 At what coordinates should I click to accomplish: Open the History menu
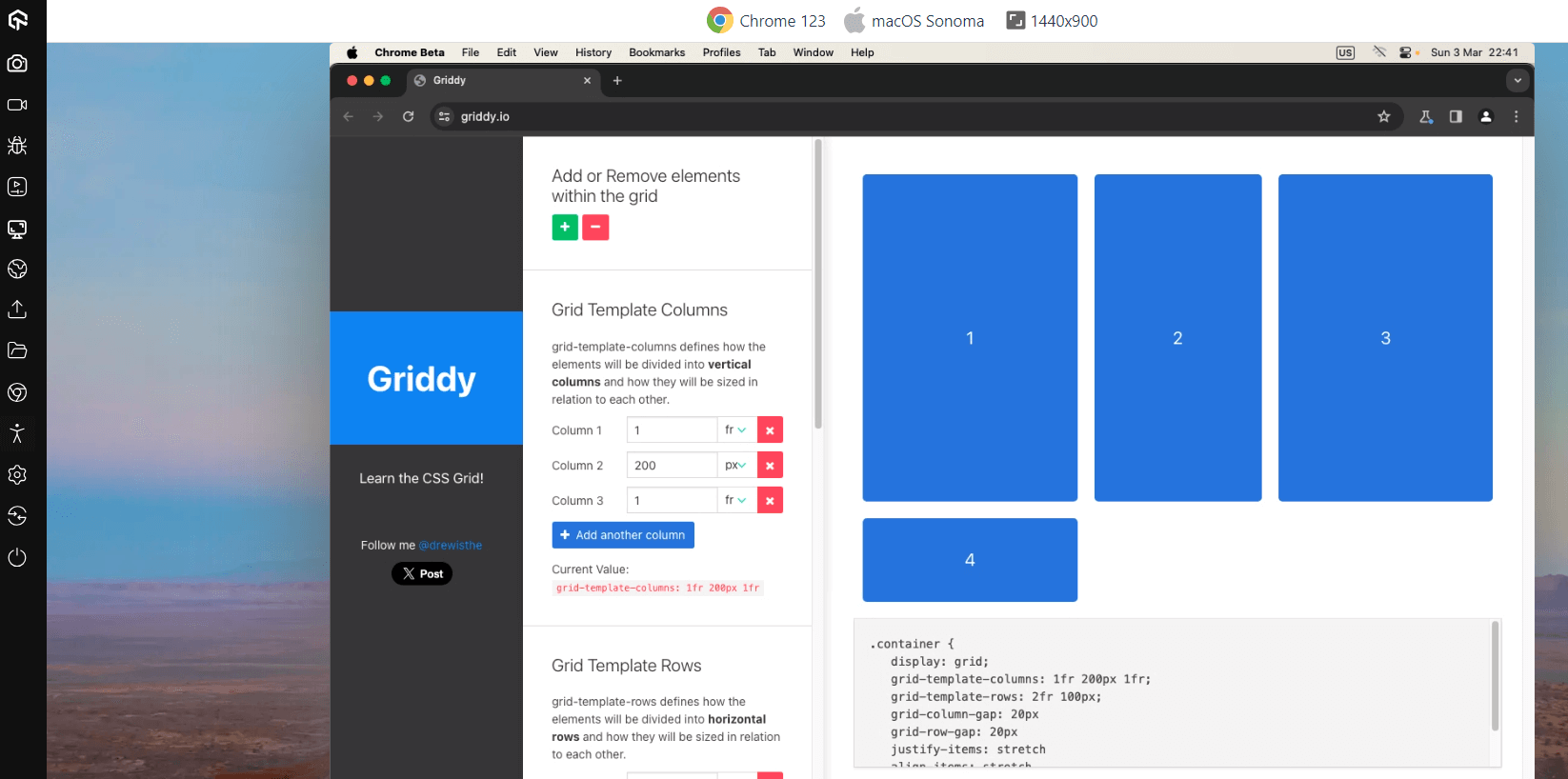(x=593, y=53)
